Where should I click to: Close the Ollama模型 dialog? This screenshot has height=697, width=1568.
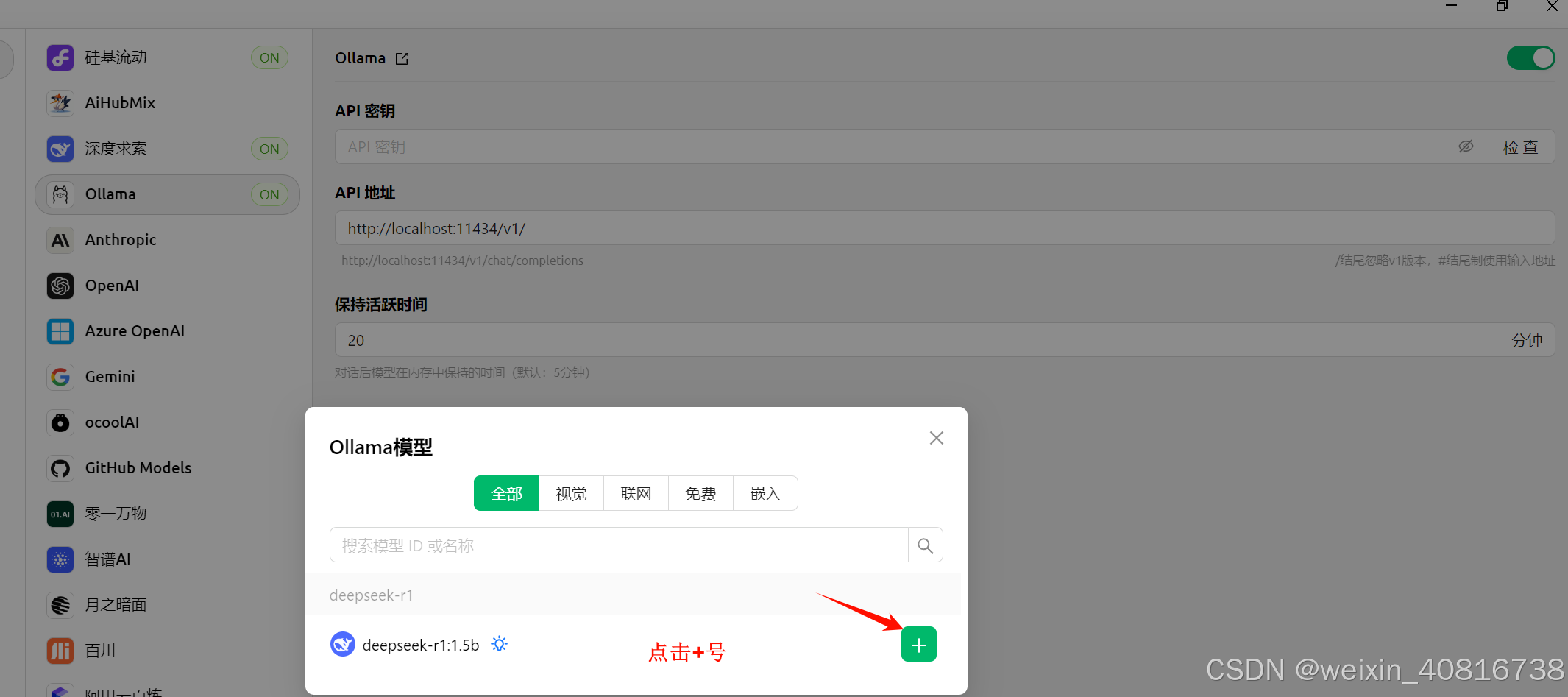click(937, 438)
